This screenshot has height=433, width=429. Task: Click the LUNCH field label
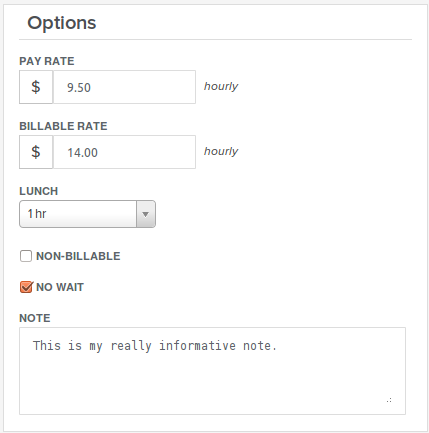(x=39, y=191)
